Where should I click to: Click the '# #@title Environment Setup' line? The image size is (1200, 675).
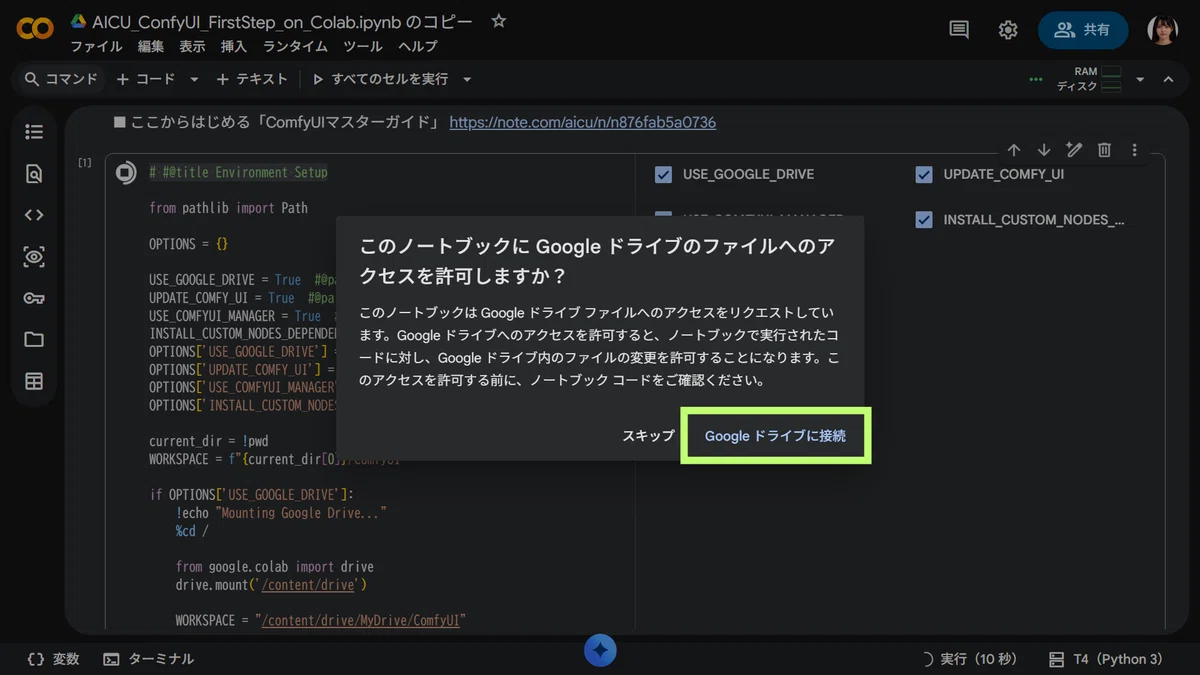238,172
